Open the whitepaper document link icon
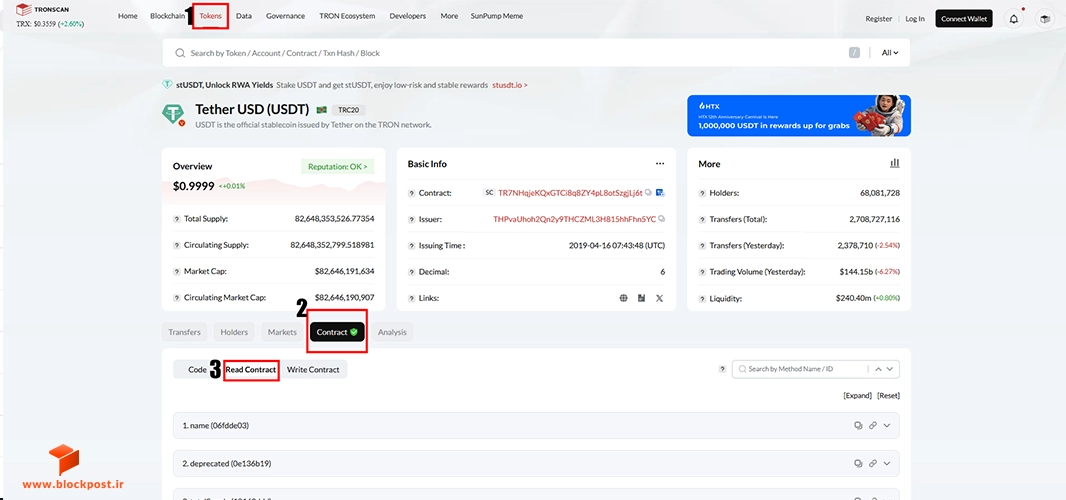This screenshot has height=500, width=1066. point(641,298)
